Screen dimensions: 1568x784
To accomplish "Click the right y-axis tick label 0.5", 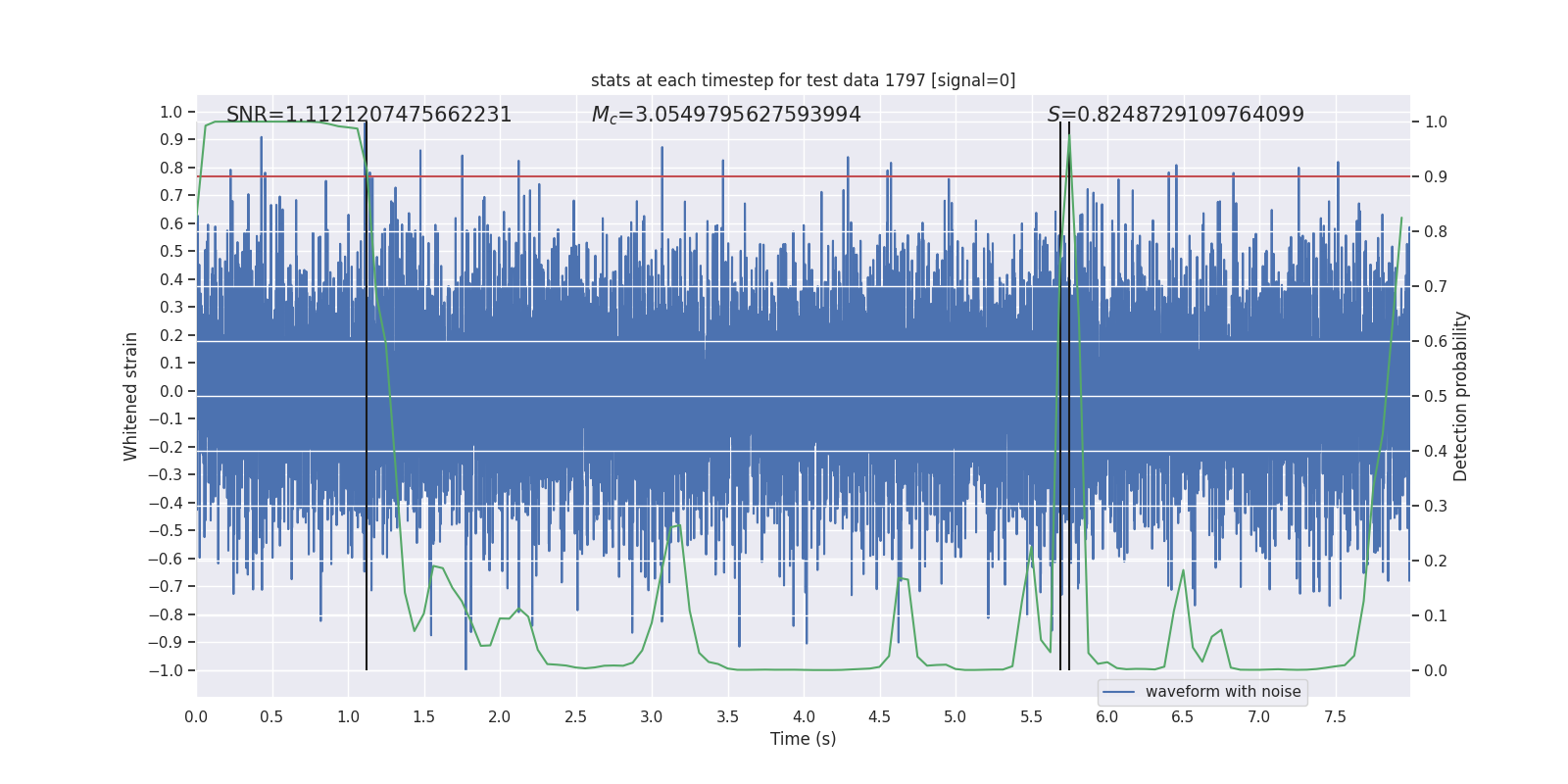I will [x=1436, y=396].
